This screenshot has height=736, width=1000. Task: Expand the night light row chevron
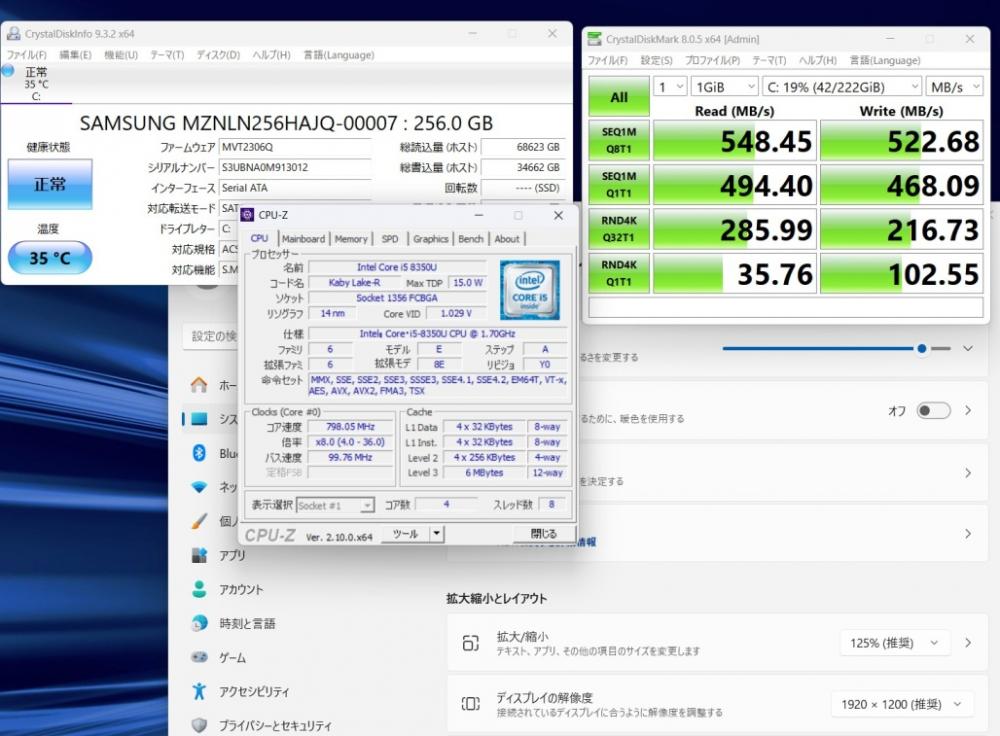(968, 411)
